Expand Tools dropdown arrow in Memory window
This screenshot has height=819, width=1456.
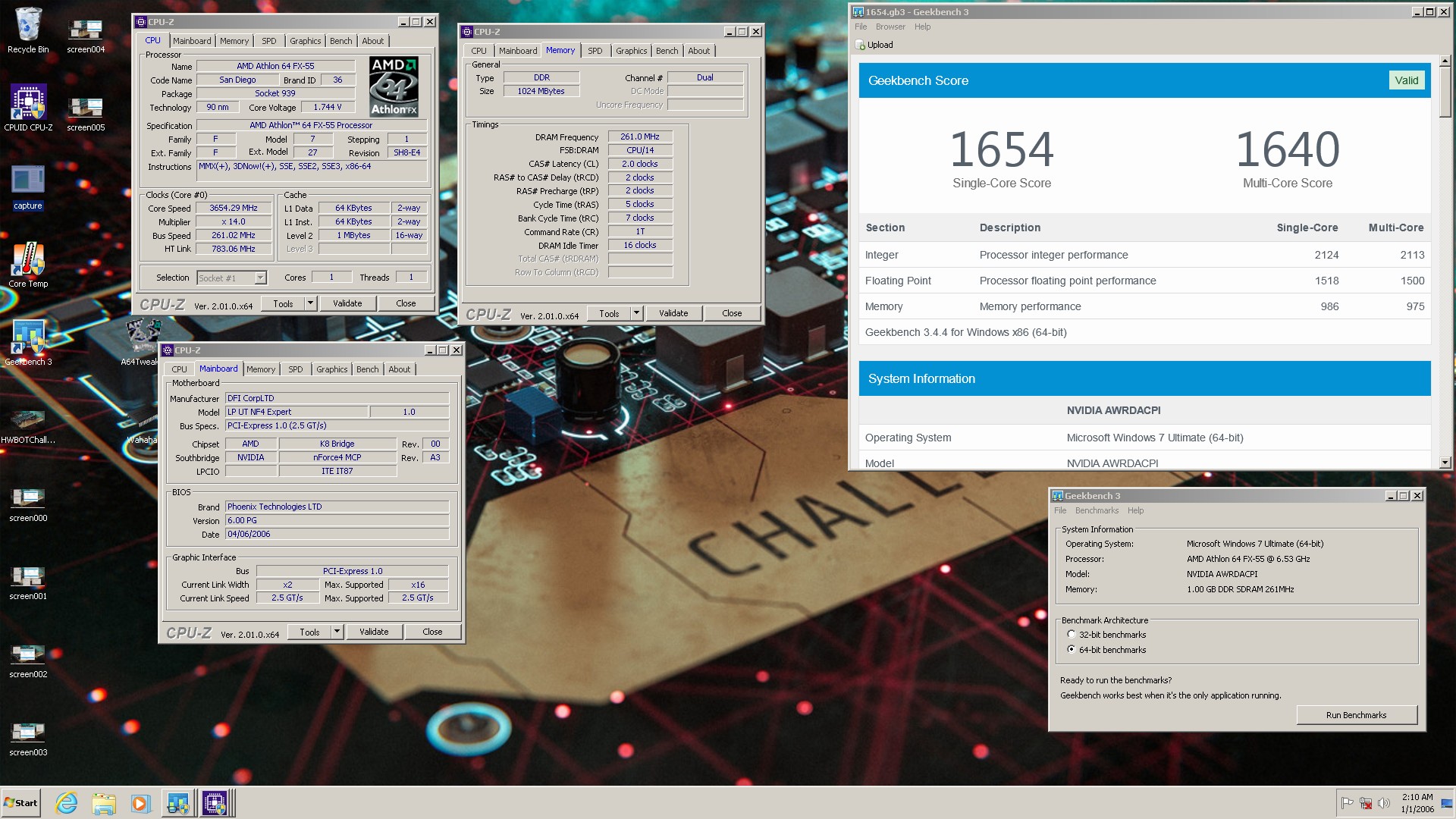point(635,313)
